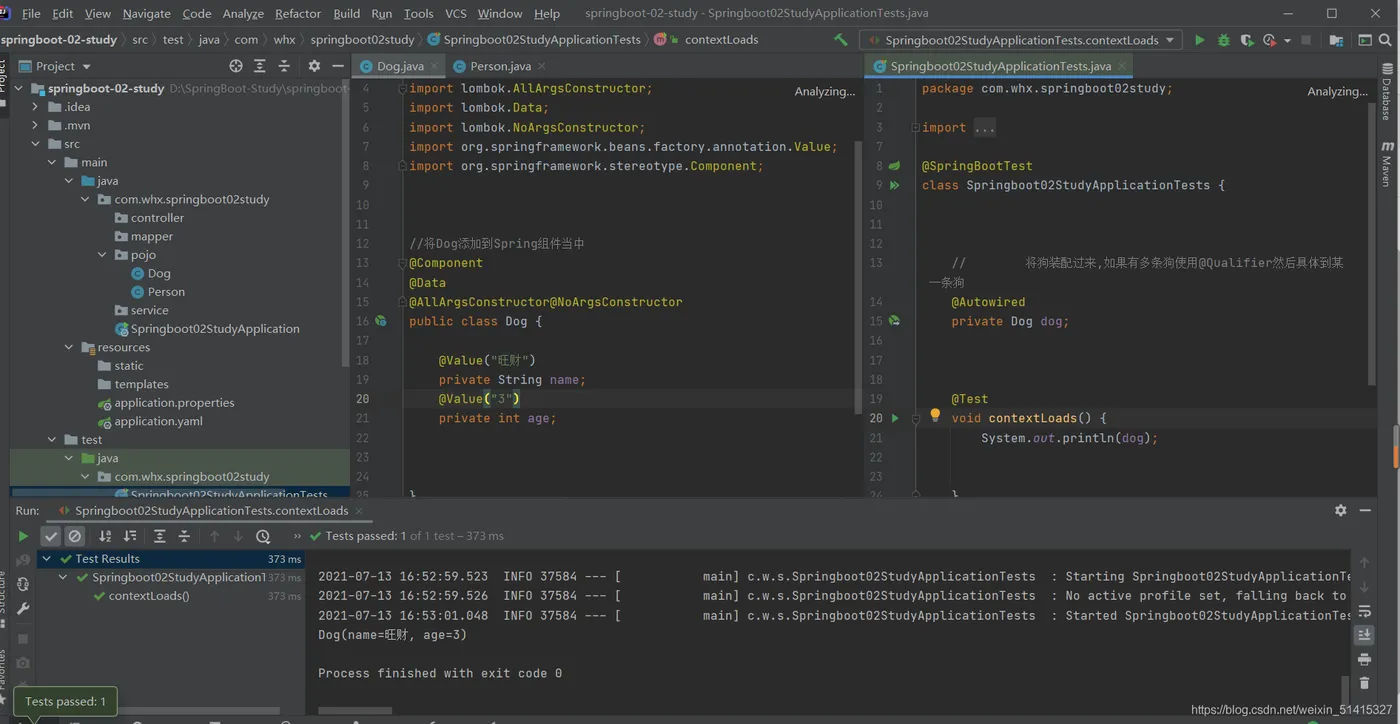Collapse the Test Results node
The height and width of the screenshot is (724, 1400).
[x=47, y=559]
